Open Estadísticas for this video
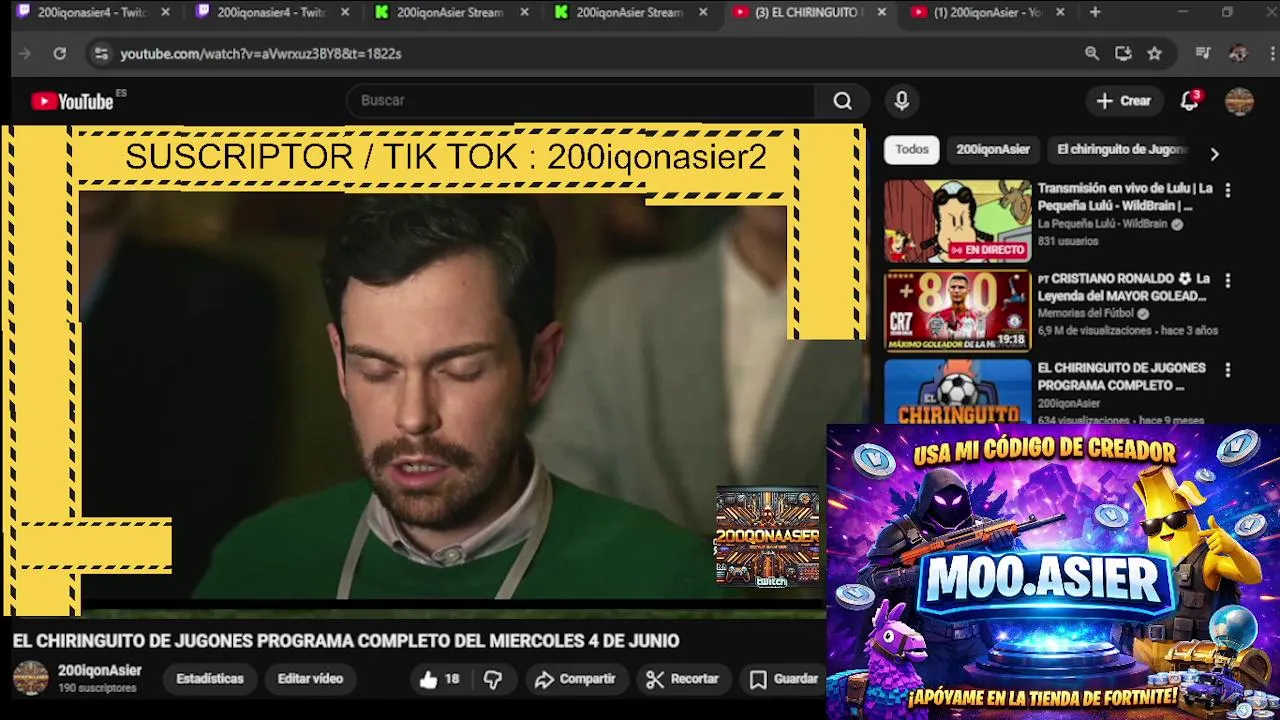Image resolution: width=1280 pixels, height=720 pixels. coord(210,679)
